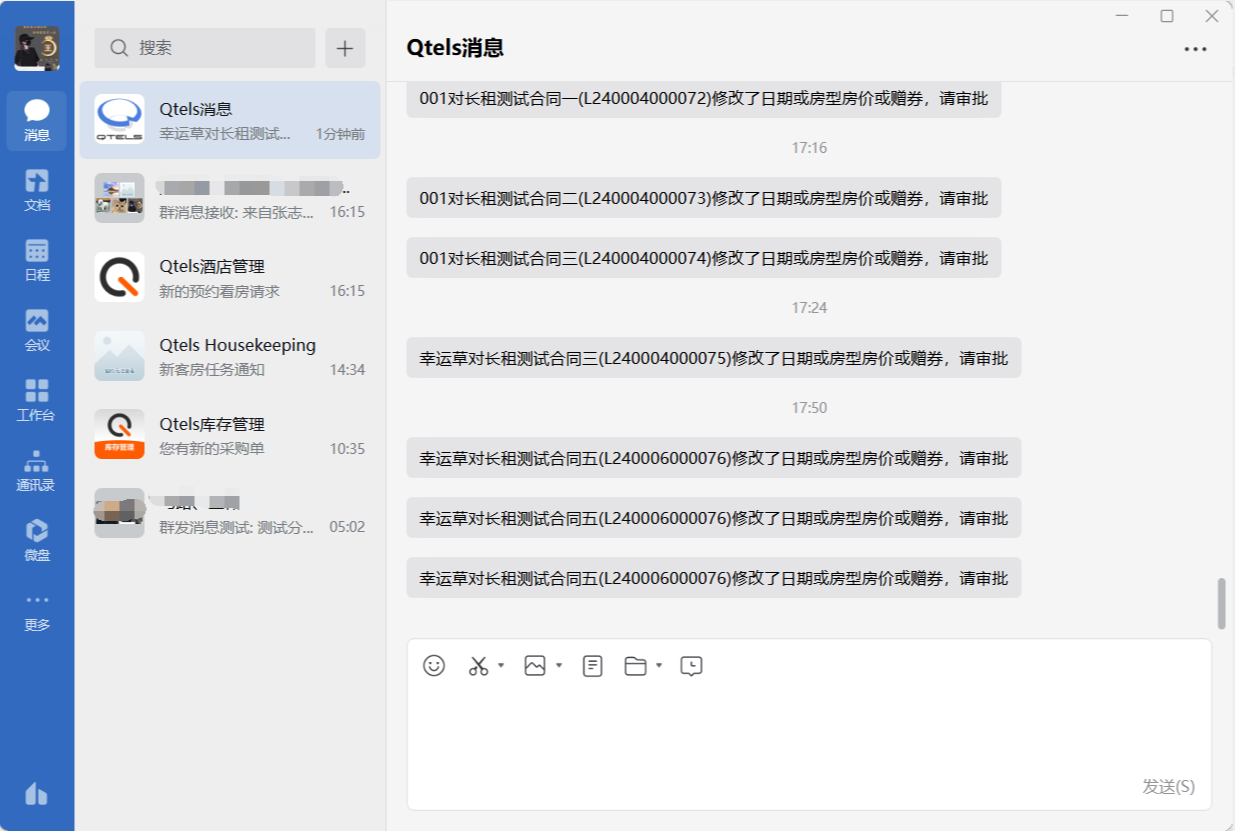
Task: Click the image send icon
Action: pos(535,666)
